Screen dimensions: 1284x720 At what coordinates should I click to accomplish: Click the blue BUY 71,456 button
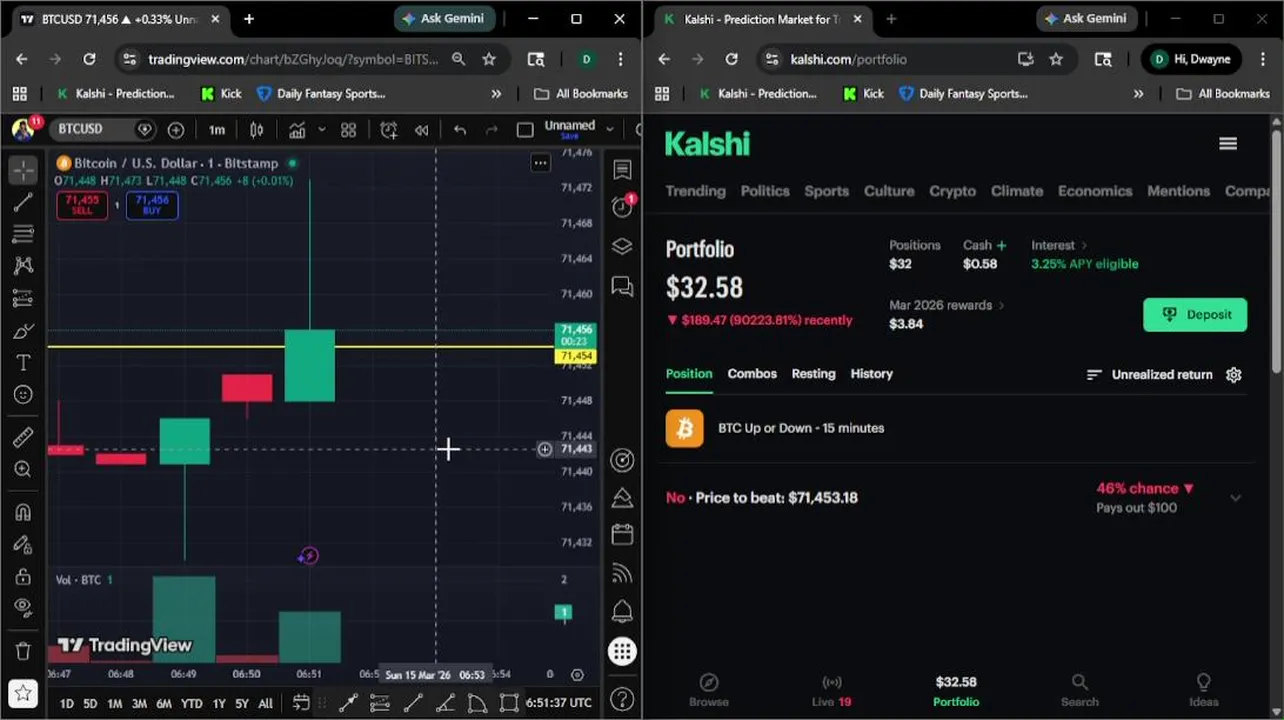(152, 205)
